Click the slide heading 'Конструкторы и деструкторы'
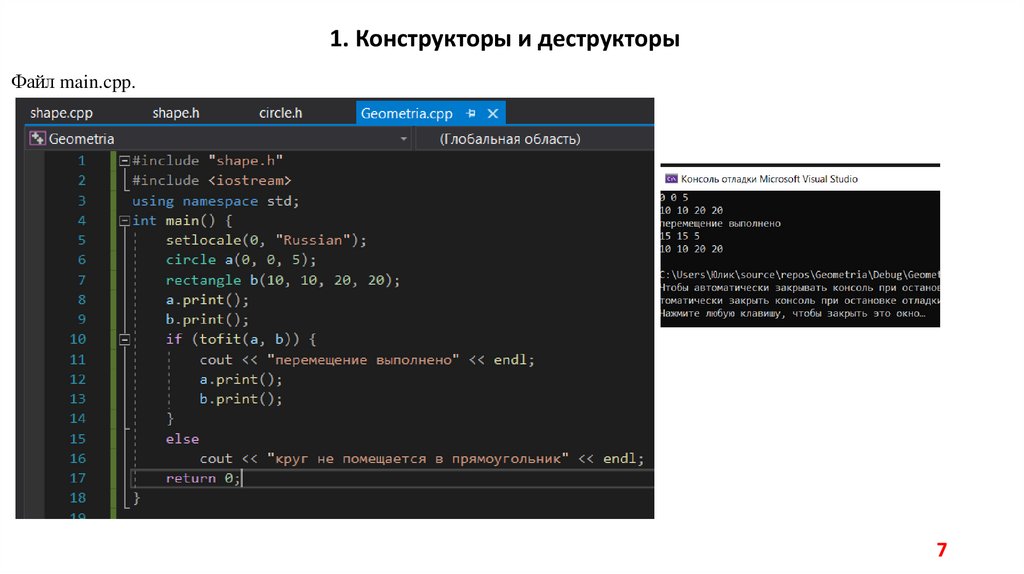The height and width of the screenshot is (574, 1024). coord(517,39)
